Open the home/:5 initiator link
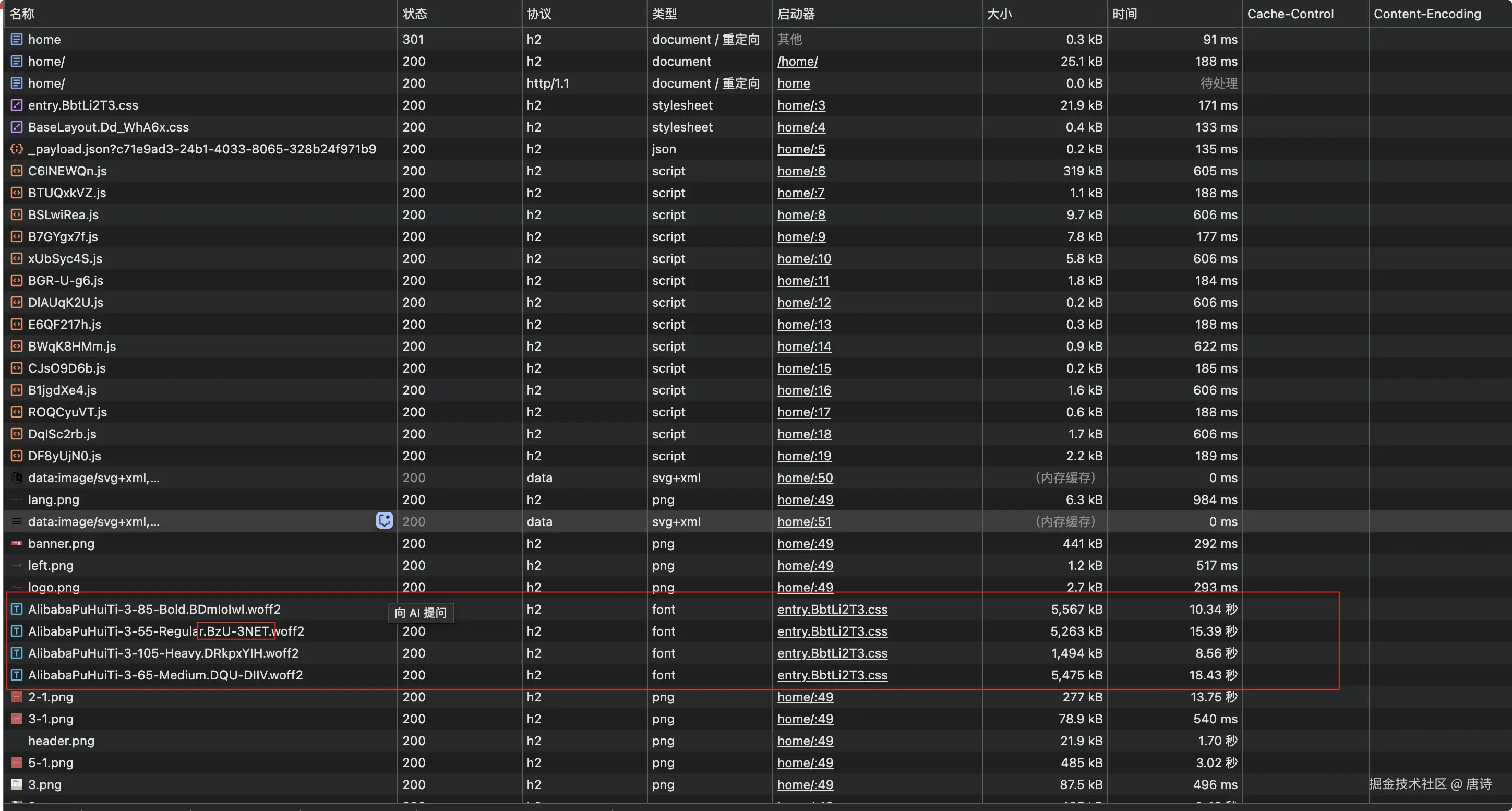The image size is (1512, 811). coord(801,149)
